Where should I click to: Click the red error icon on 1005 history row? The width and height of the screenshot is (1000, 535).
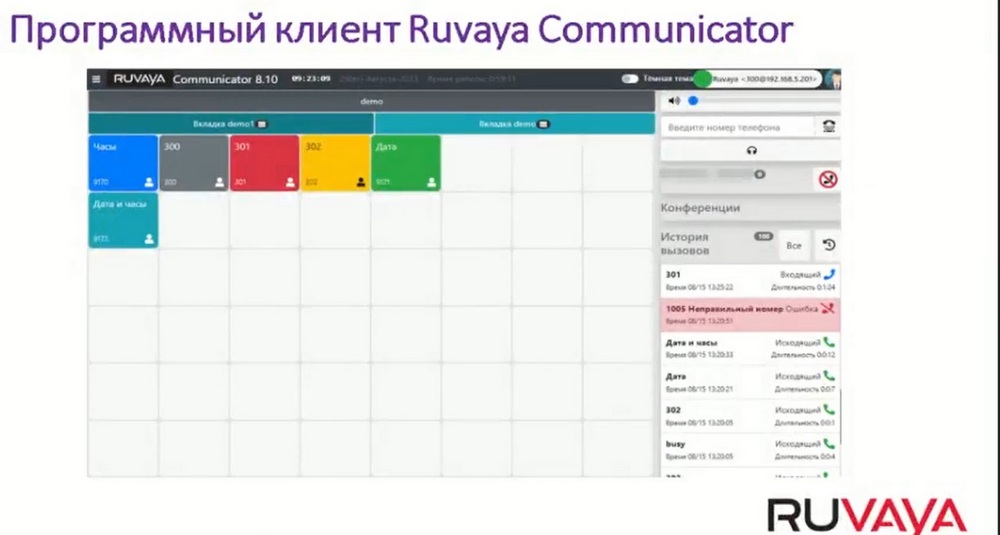point(828,309)
